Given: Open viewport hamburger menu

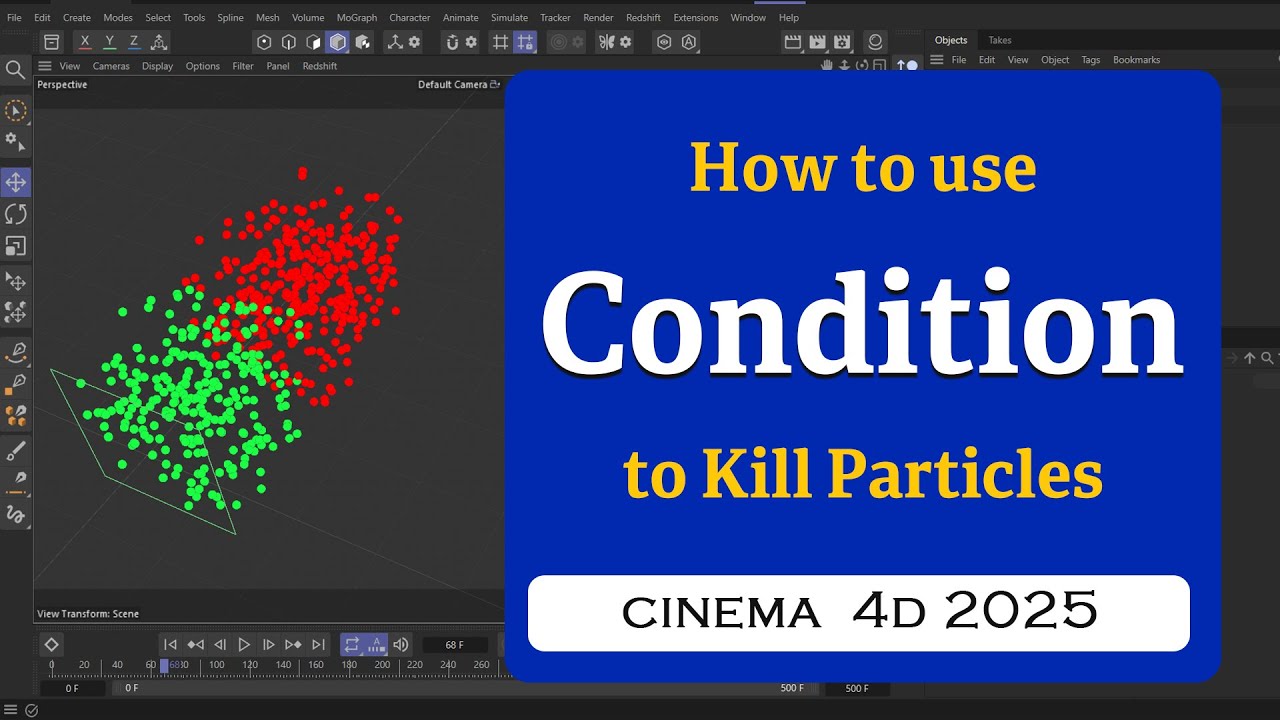Looking at the screenshot, I should coord(44,66).
